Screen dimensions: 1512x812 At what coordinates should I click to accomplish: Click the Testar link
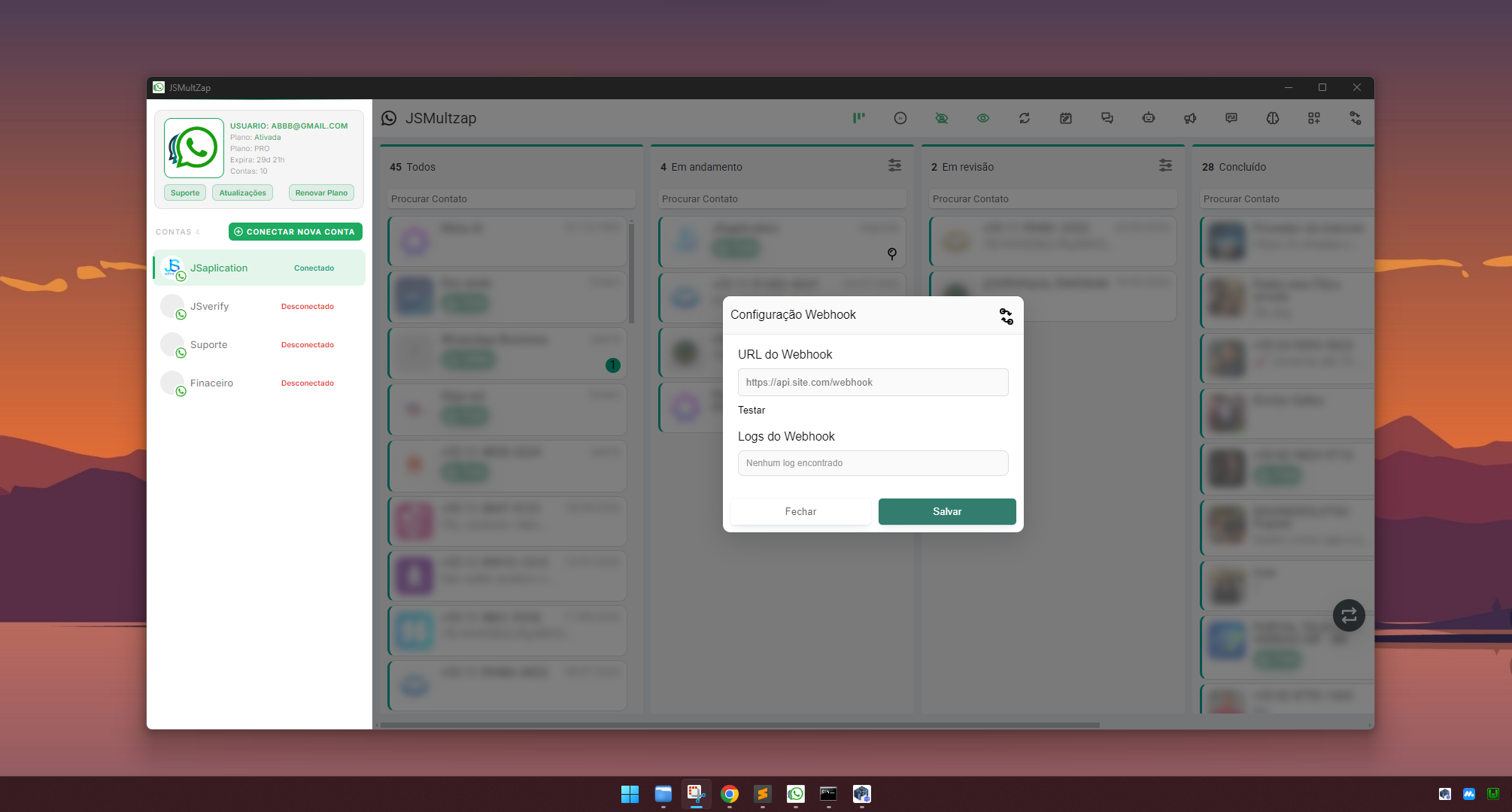pos(751,410)
